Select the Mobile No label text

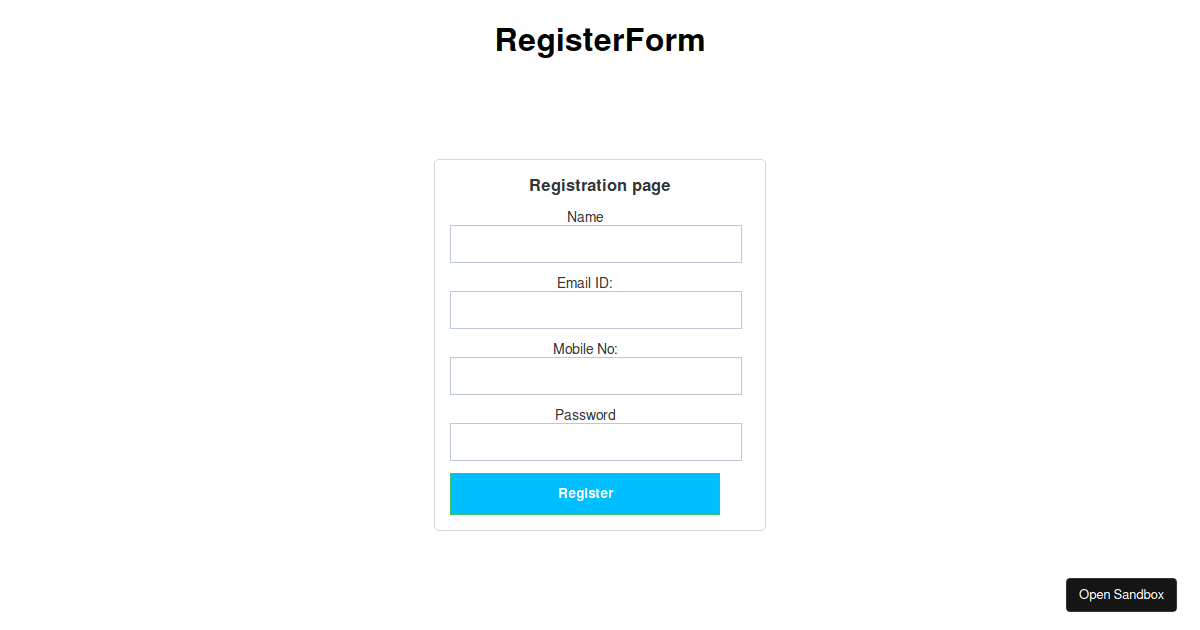tap(586, 349)
